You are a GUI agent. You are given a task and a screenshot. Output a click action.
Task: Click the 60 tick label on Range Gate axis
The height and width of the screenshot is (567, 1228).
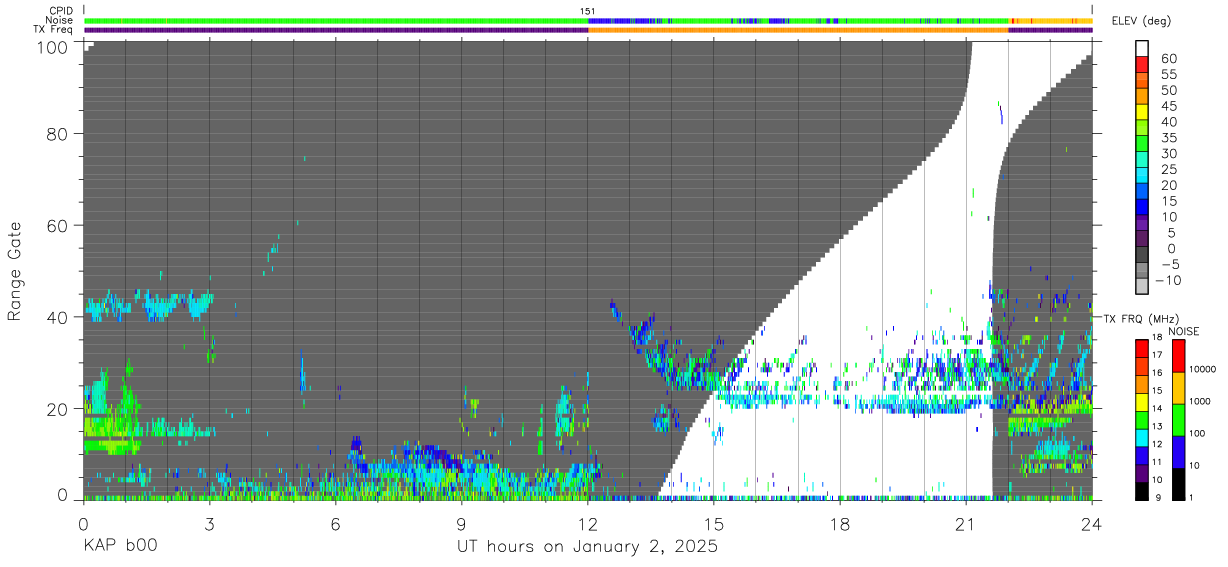(x=57, y=225)
